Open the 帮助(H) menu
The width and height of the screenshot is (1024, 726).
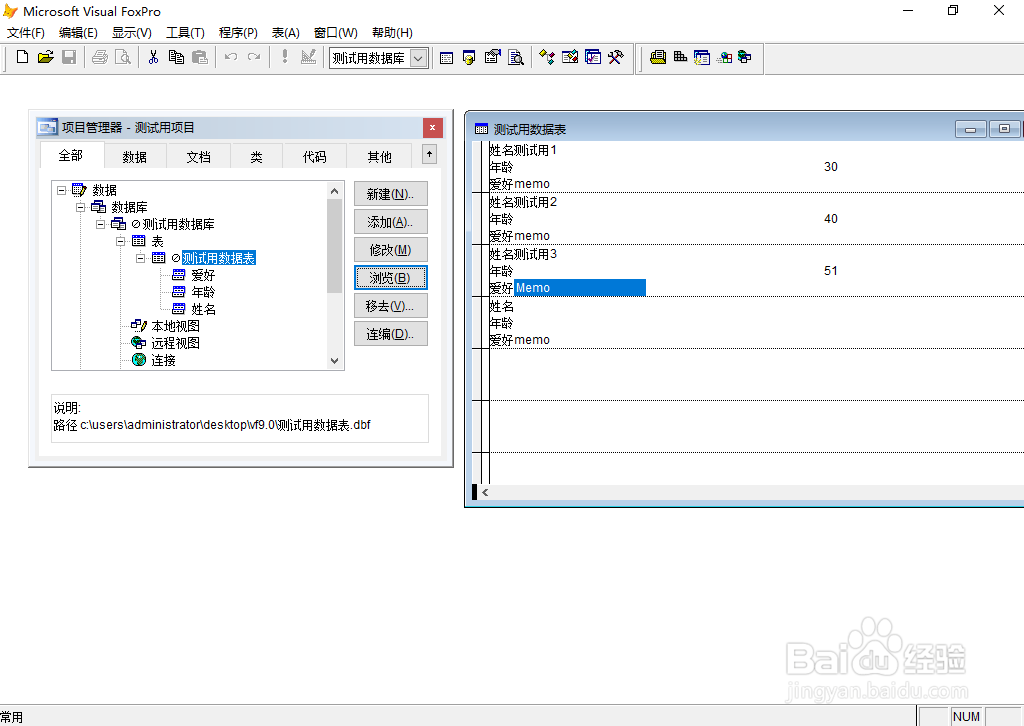pyautogui.click(x=392, y=33)
